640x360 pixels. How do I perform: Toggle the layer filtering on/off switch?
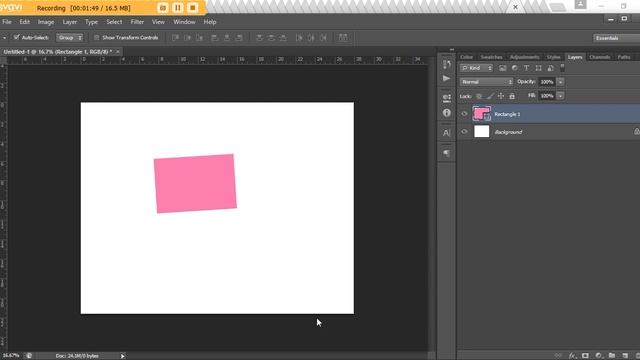pyautogui.click(x=562, y=67)
